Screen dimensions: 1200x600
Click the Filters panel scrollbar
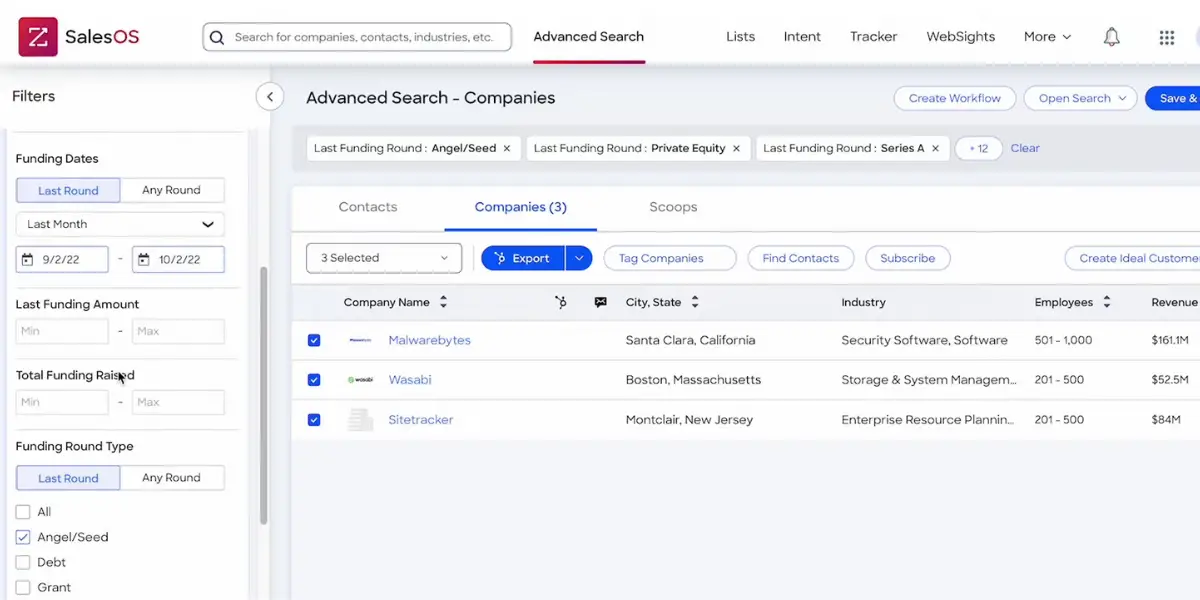(264, 395)
